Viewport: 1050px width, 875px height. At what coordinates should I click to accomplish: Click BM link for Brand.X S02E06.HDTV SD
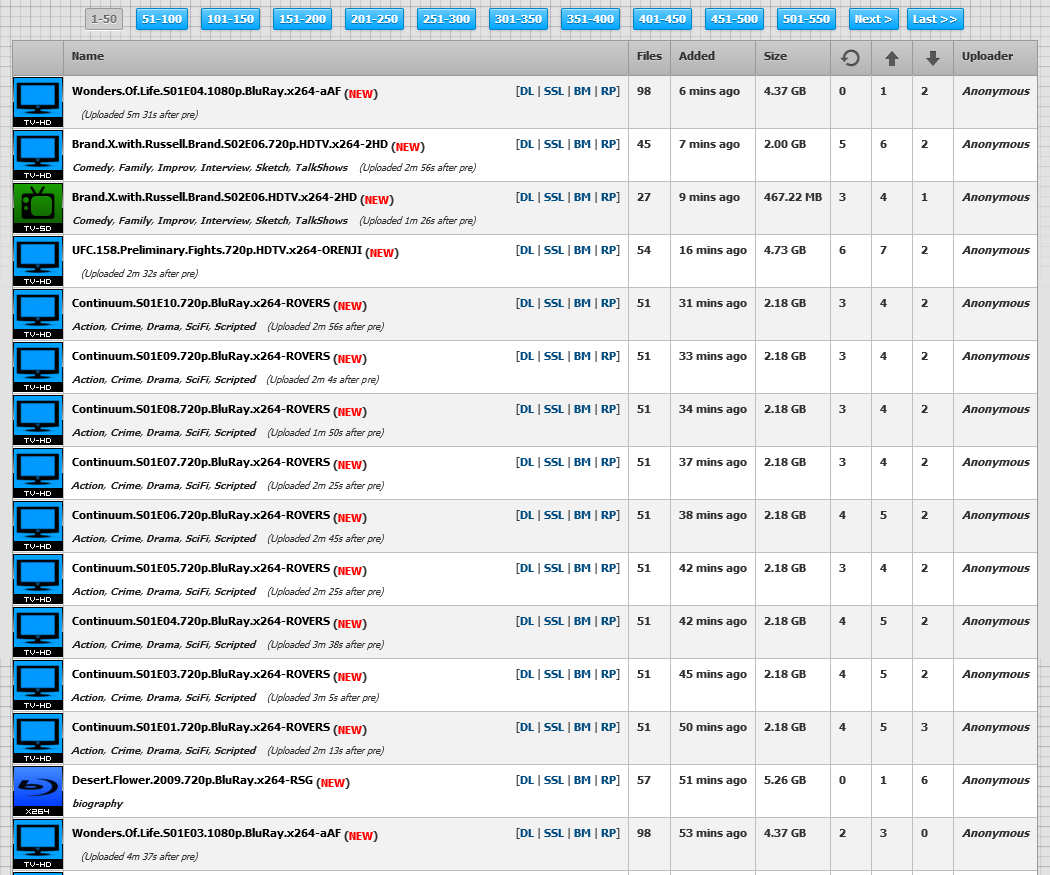point(582,197)
